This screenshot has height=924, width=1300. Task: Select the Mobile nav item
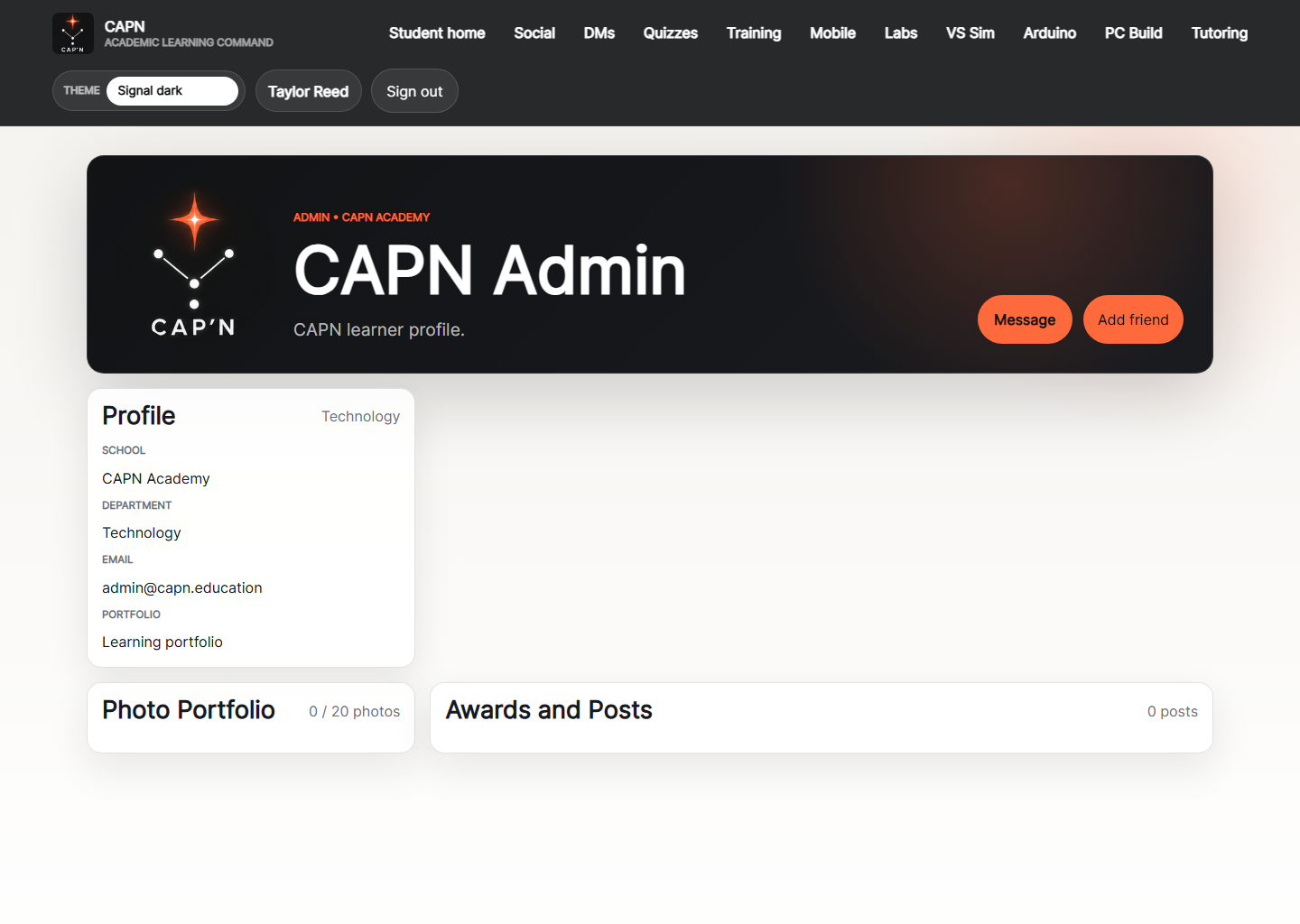tap(832, 33)
